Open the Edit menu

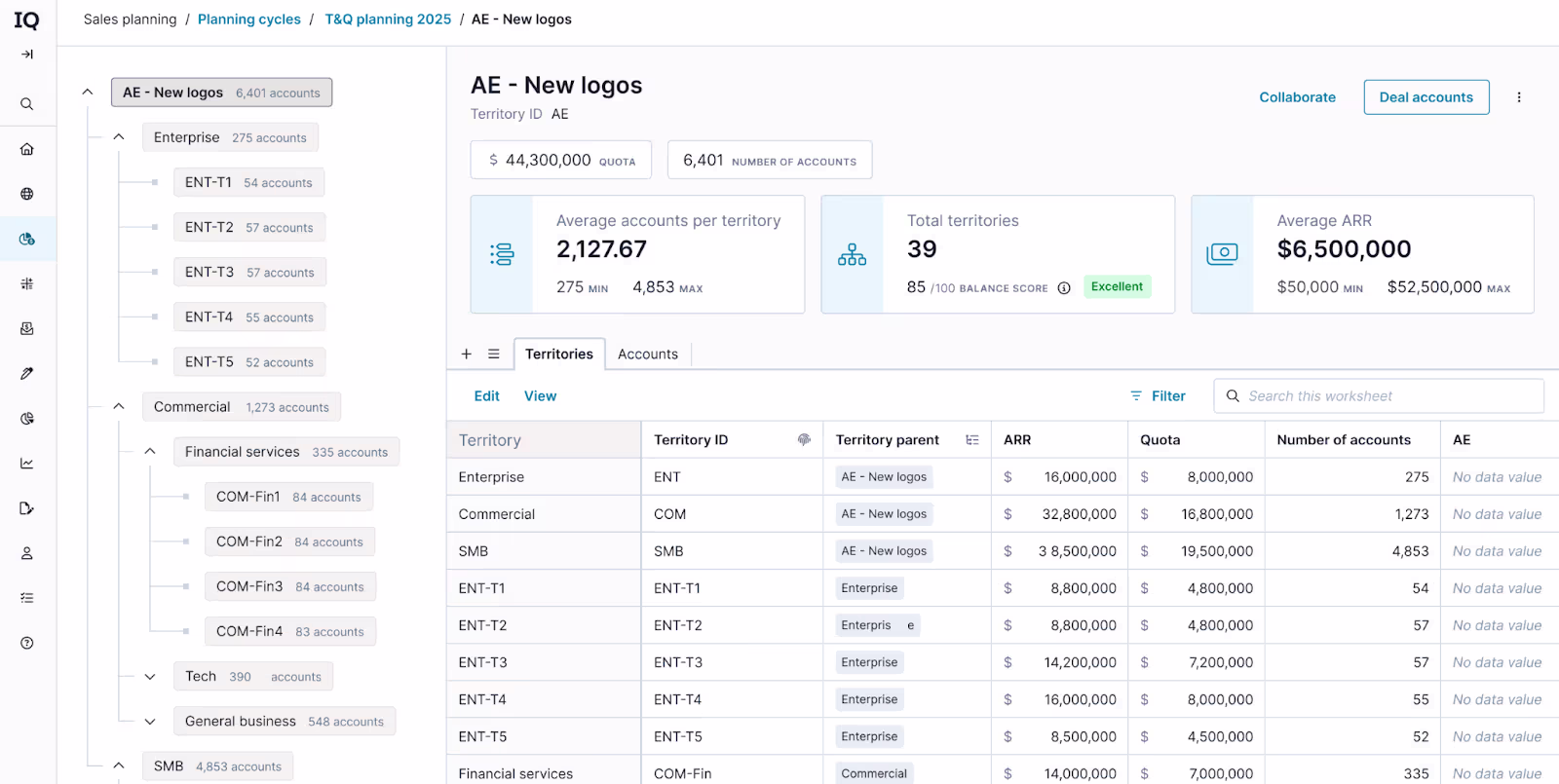(487, 396)
